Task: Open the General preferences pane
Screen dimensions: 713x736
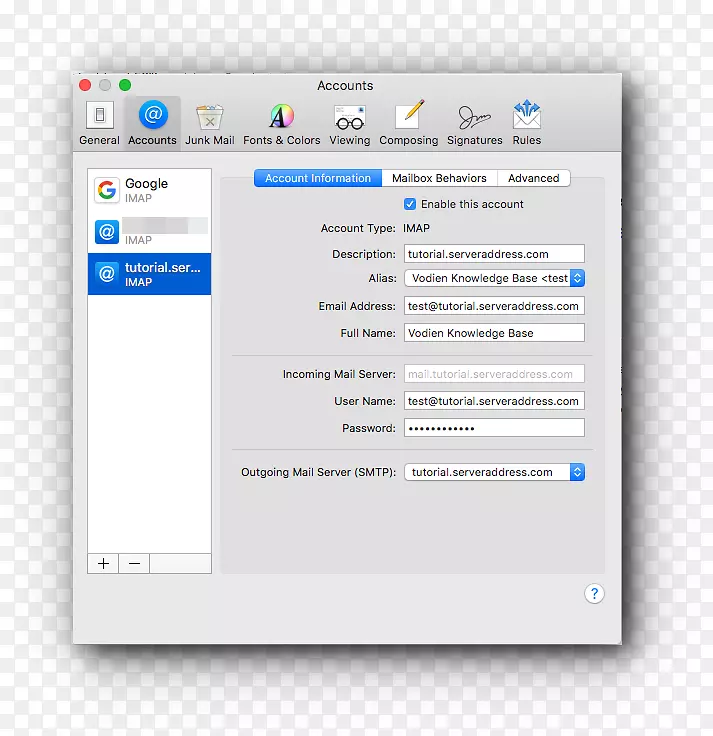Action: (x=99, y=123)
